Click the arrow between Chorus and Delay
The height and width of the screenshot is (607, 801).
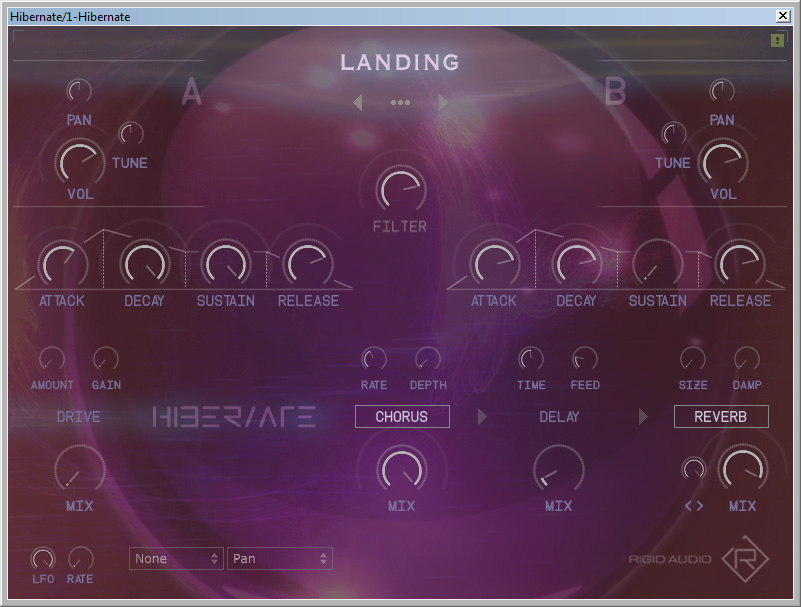(482, 417)
